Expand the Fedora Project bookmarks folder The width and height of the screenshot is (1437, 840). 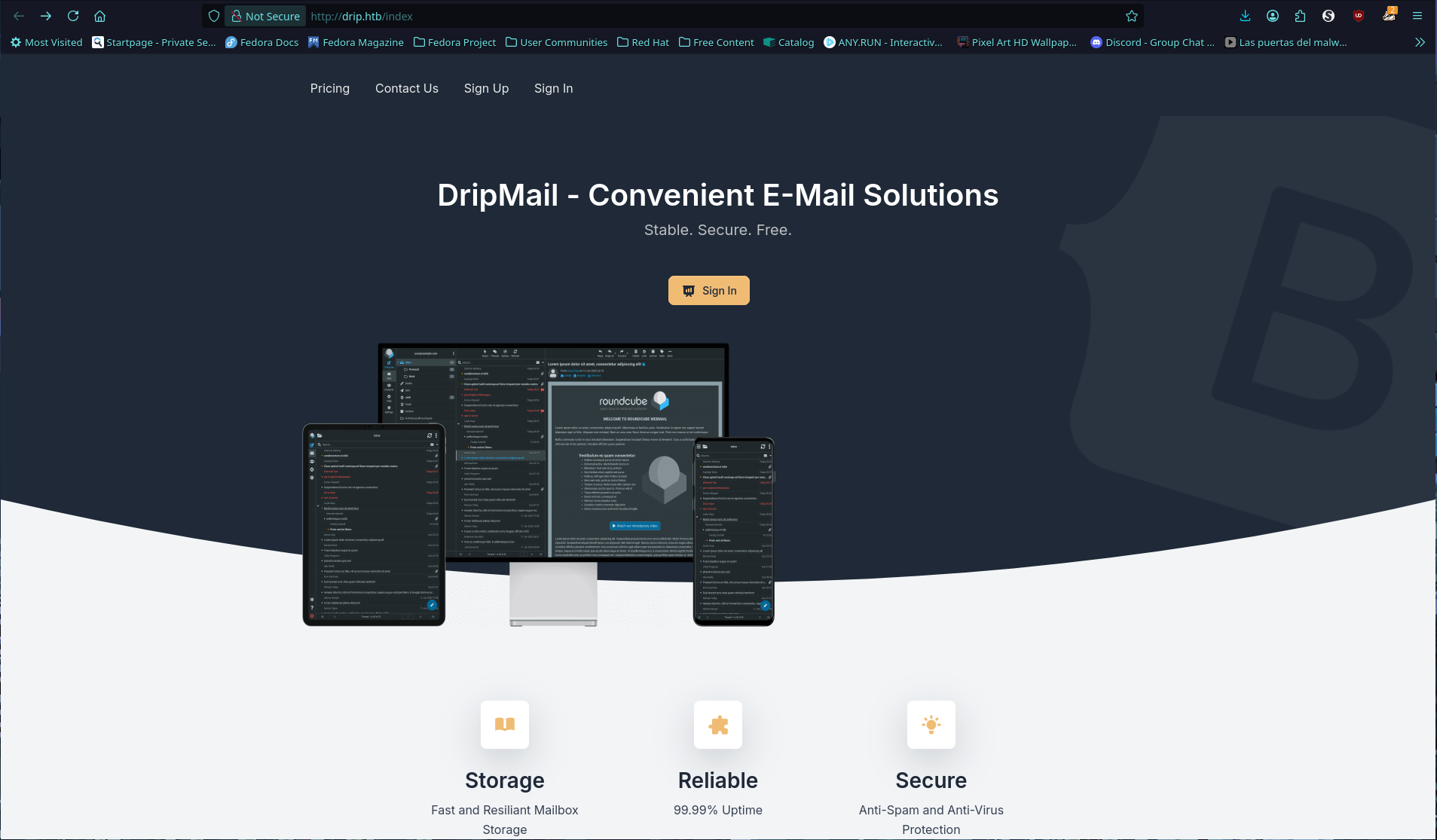click(454, 42)
